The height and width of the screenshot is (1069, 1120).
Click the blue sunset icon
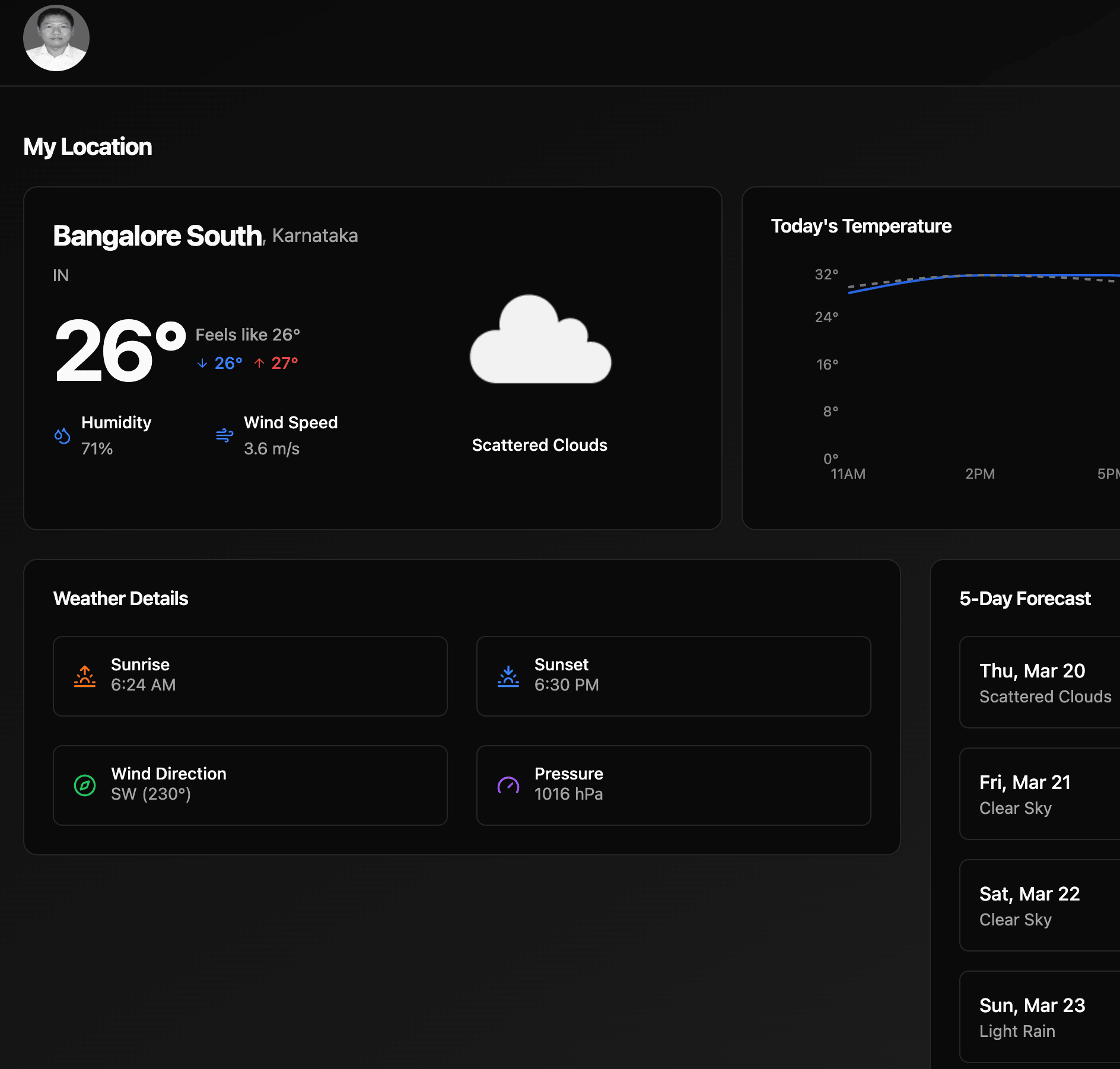(508, 676)
